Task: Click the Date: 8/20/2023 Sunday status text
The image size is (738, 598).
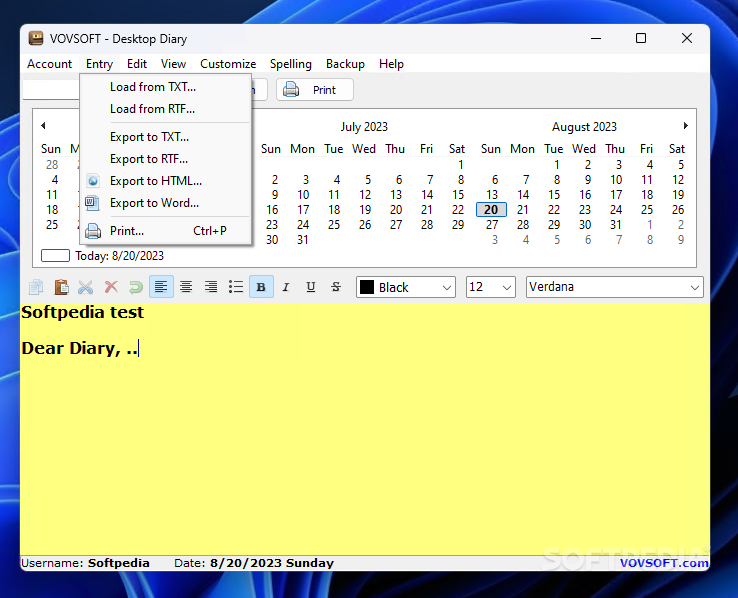Action: click(254, 563)
